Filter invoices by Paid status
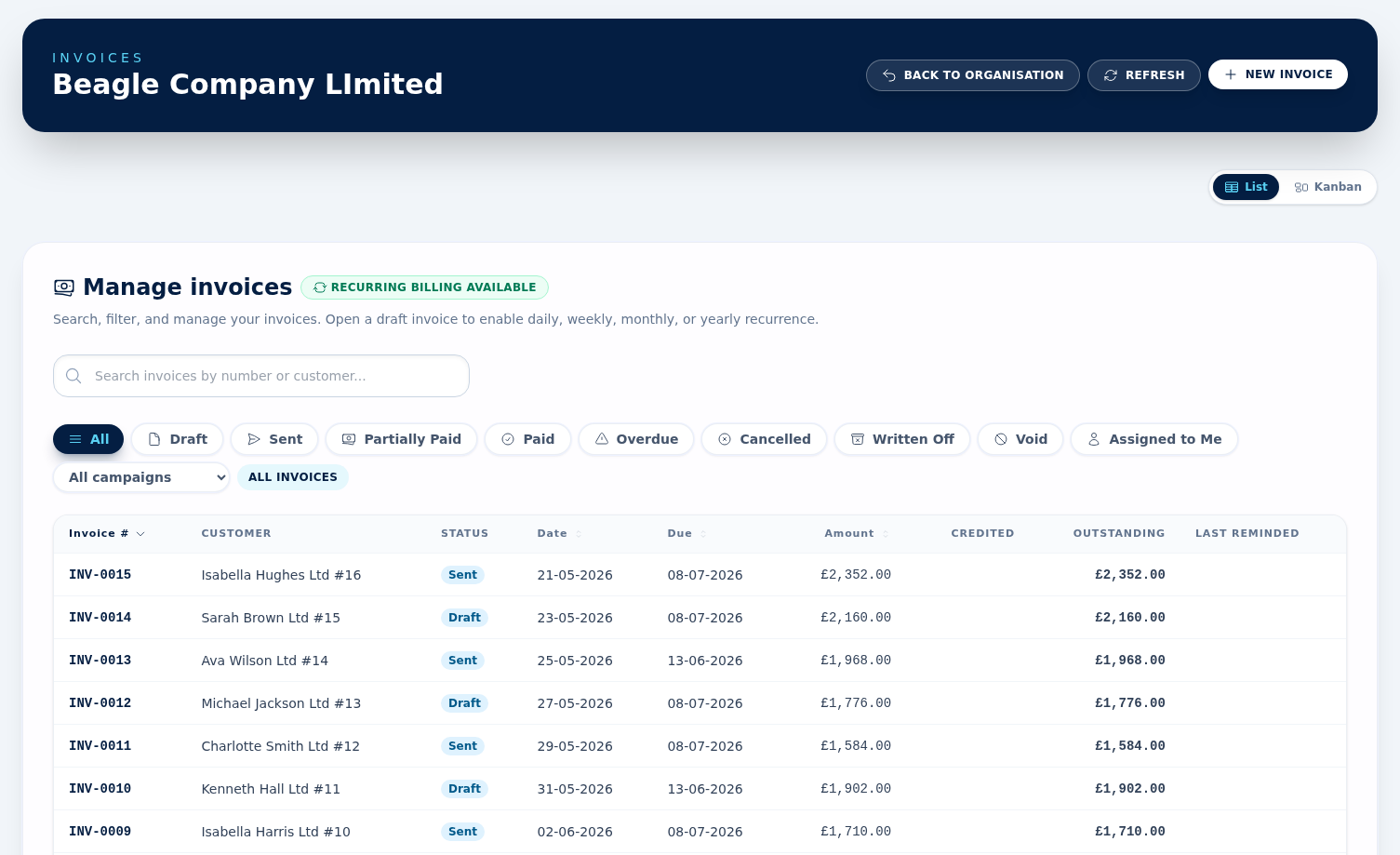 pyautogui.click(x=527, y=439)
